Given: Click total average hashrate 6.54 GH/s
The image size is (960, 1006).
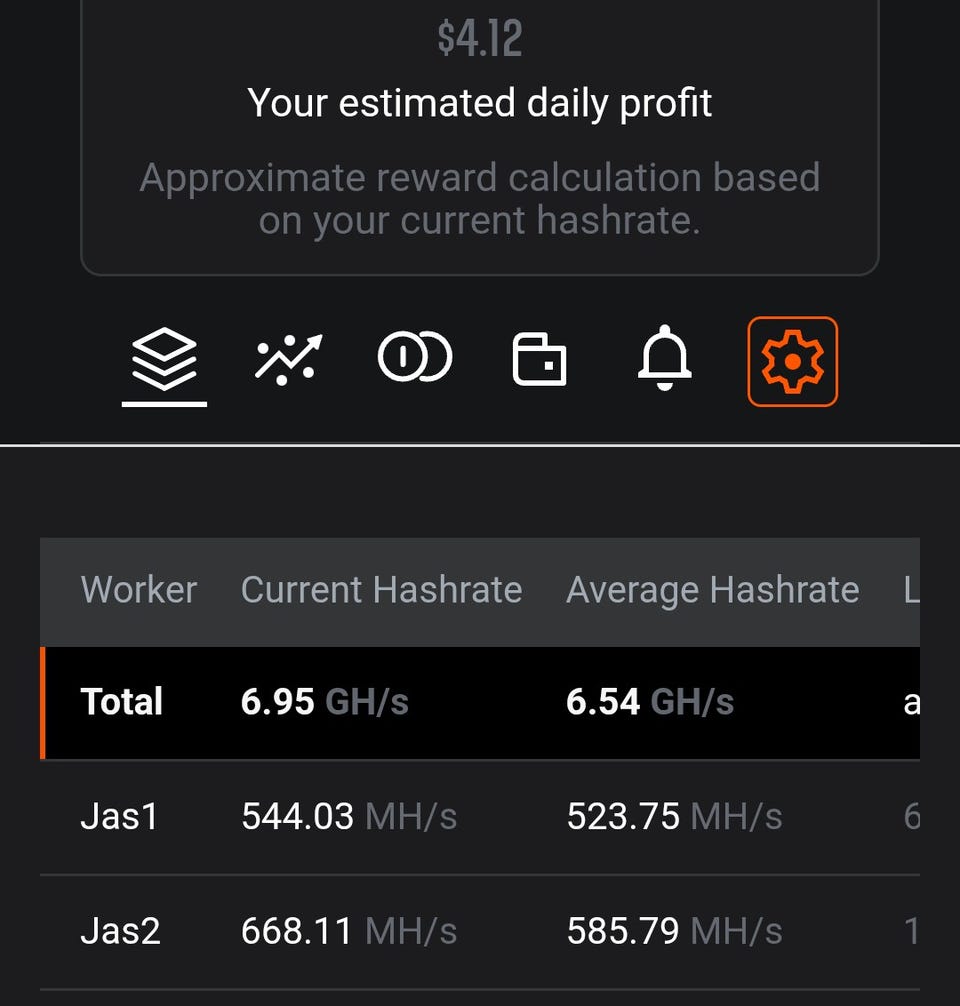Looking at the screenshot, I should point(650,702).
